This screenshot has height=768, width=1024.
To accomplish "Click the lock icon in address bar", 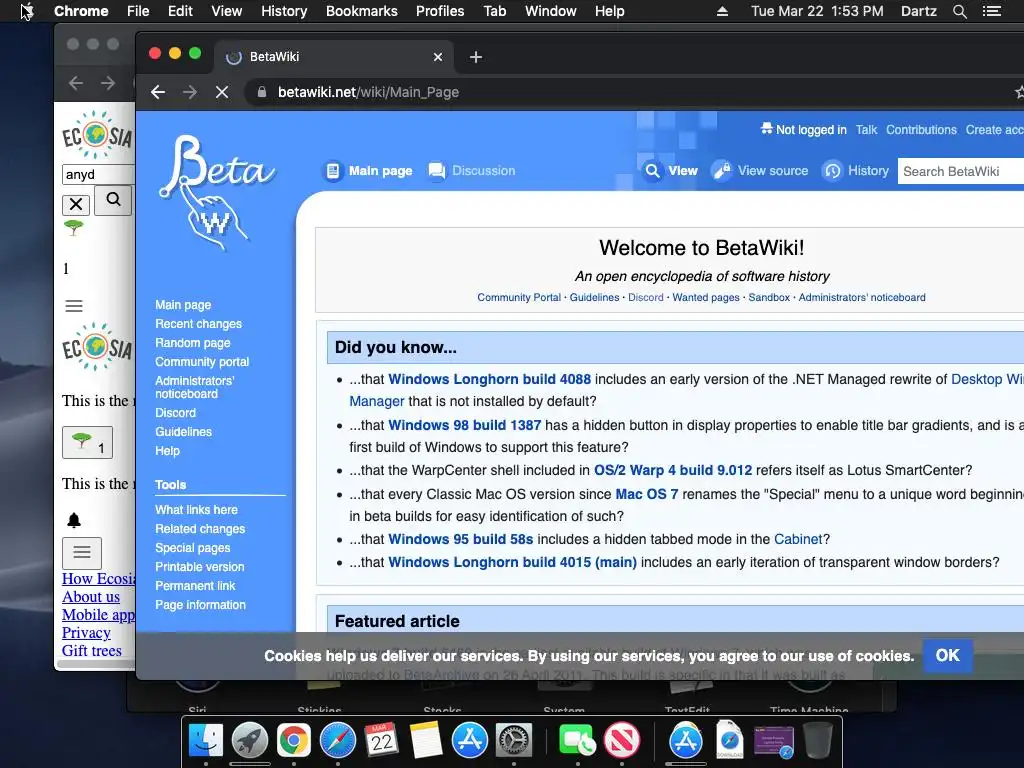I will pos(262,92).
